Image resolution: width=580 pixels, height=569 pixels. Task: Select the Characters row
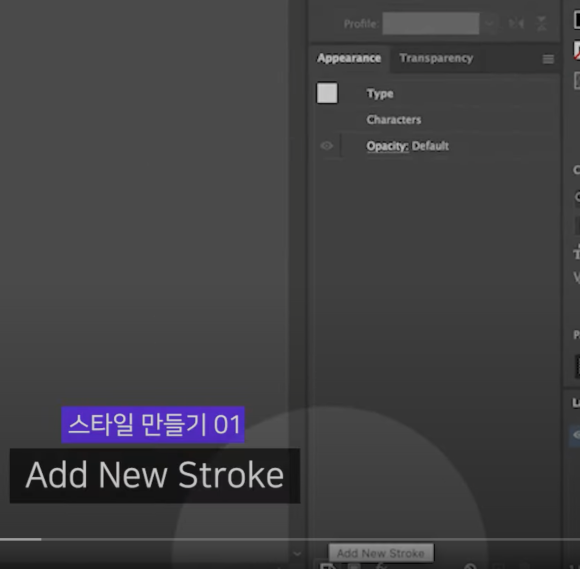tap(435, 119)
